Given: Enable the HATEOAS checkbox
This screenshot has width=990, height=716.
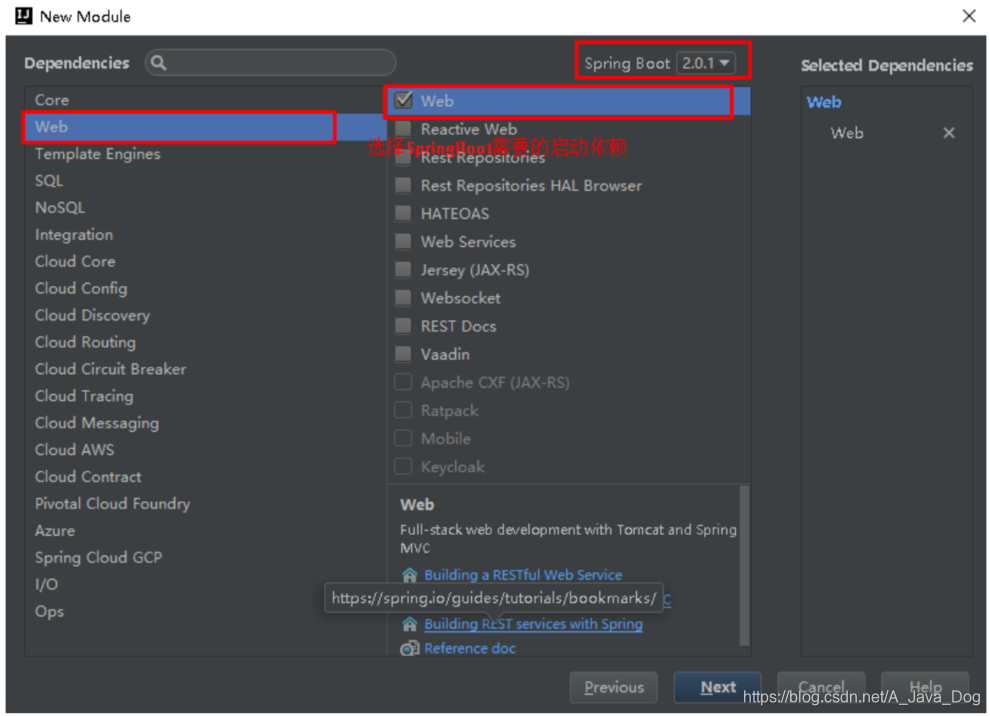Looking at the screenshot, I should [403, 213].
